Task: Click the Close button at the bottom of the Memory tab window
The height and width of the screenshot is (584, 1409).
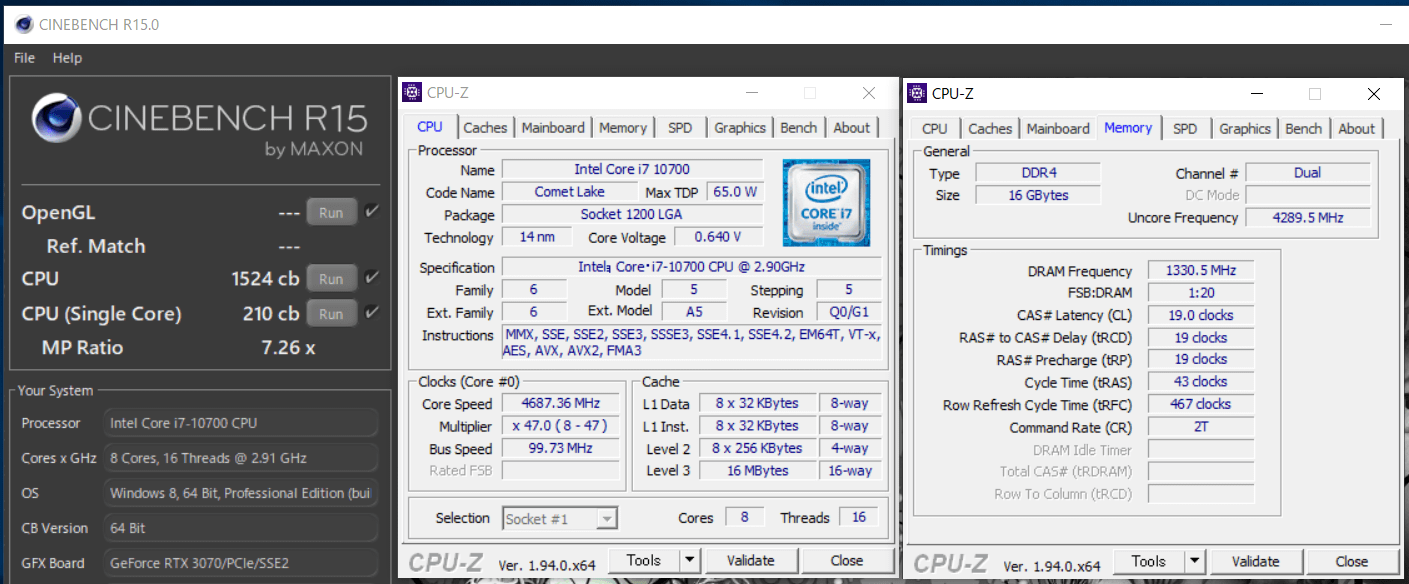Action: click(1352, 562)
